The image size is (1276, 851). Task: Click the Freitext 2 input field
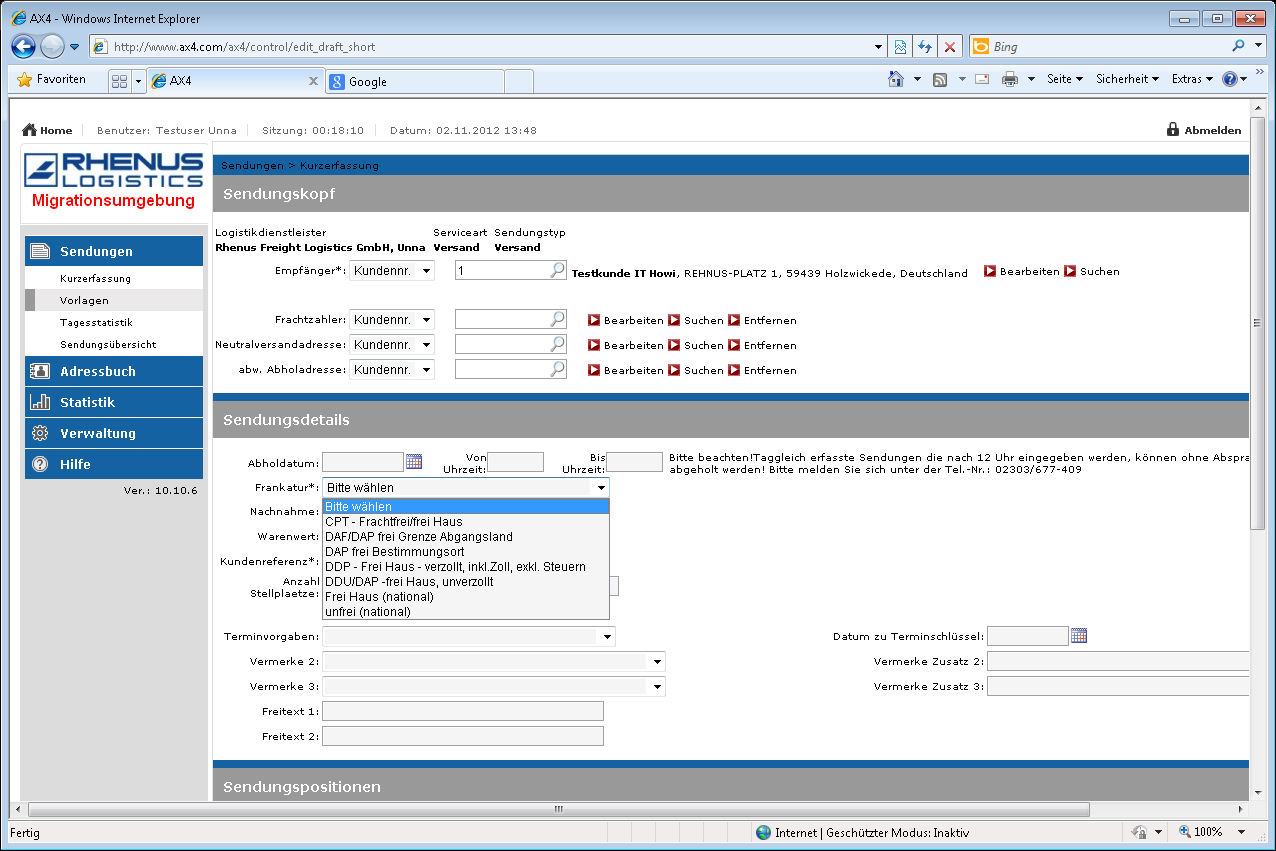pos(463,736)
